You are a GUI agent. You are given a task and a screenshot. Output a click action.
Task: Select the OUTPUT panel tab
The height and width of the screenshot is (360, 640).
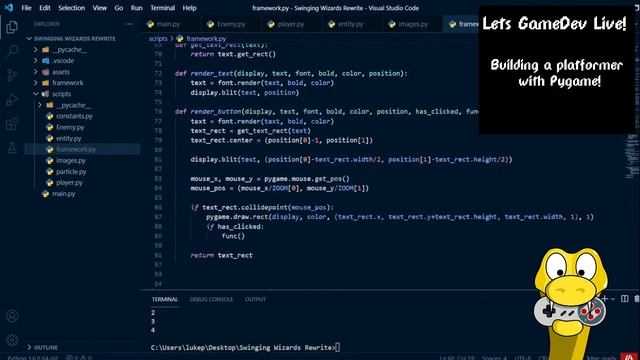(256, 299)
